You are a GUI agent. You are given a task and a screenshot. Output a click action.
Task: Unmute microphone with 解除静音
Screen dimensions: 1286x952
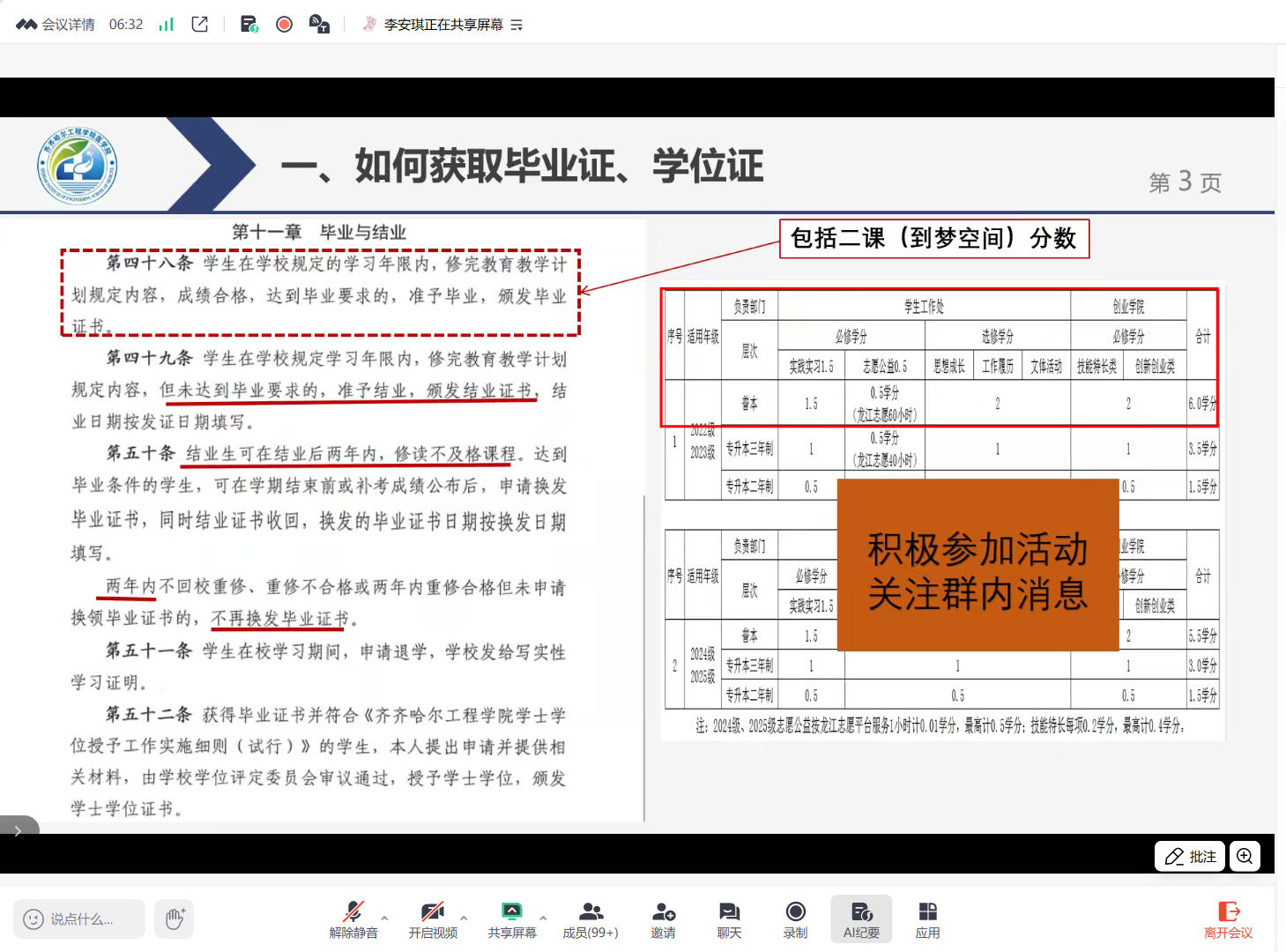[353, 919]
